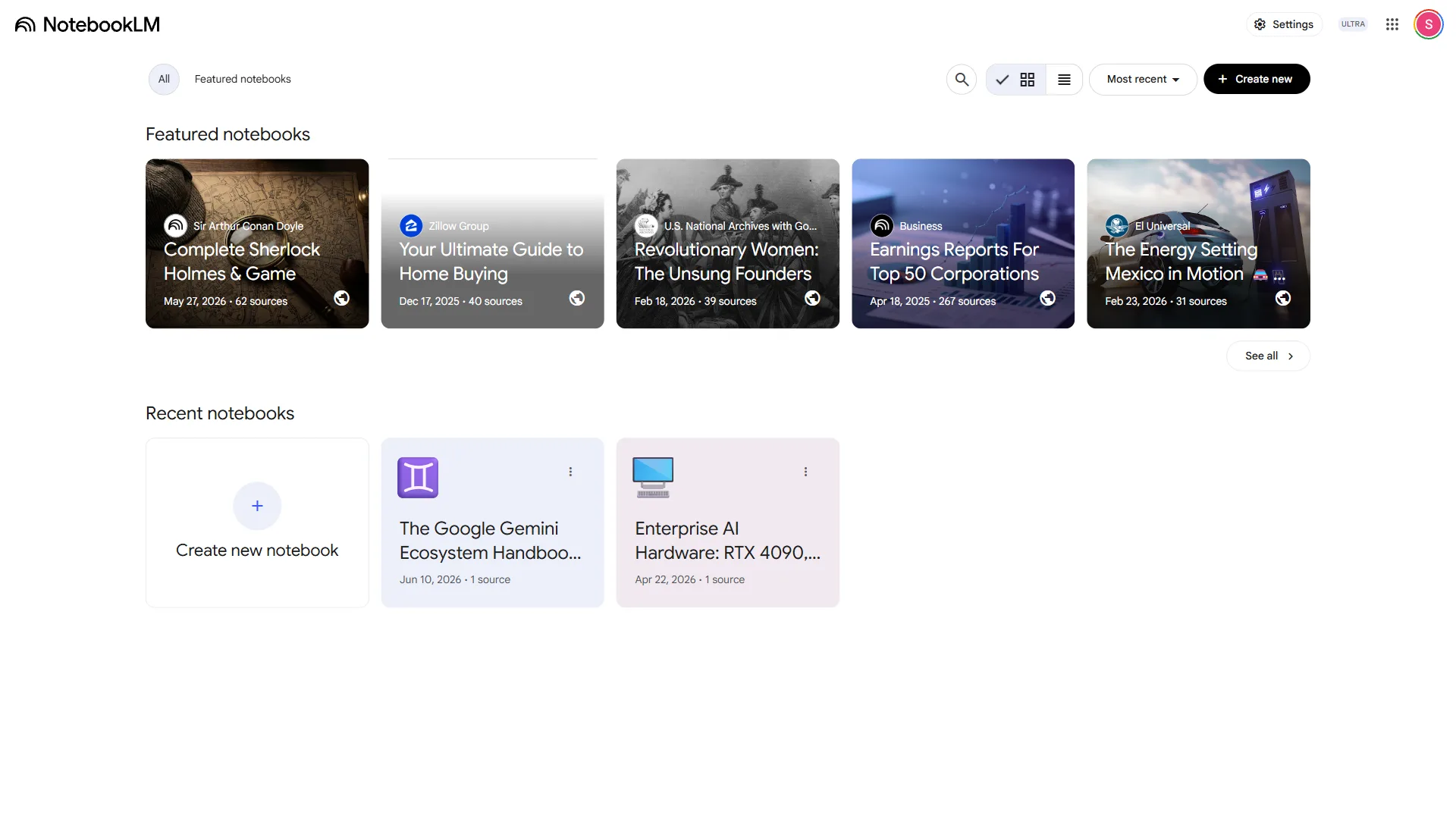Screen dimensions: 1456x819
Task: Click the search magnifier icon
Action: click(x=962, y=79)
